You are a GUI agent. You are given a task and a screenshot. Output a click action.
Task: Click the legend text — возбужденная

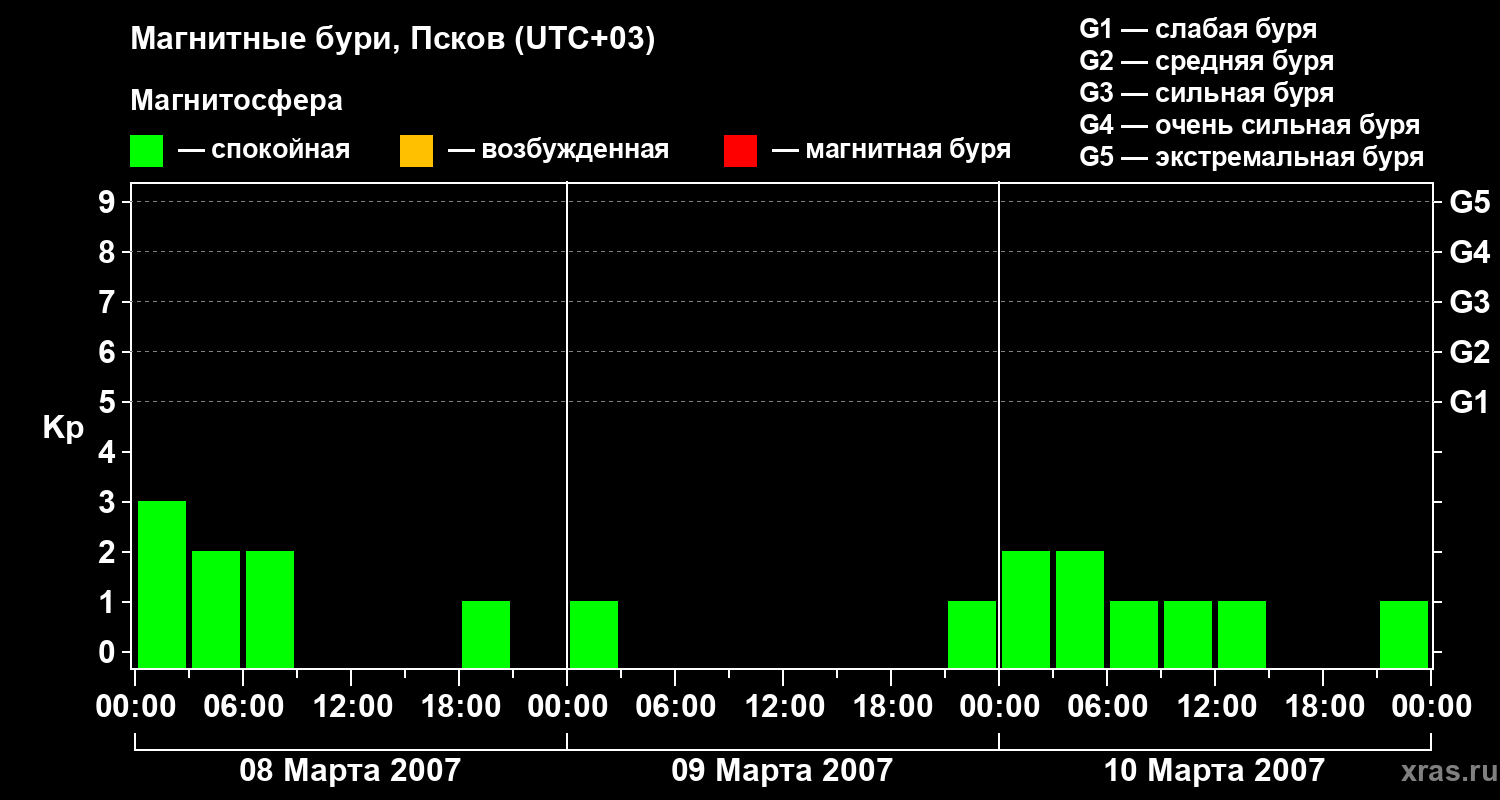[x=558, y=150]
